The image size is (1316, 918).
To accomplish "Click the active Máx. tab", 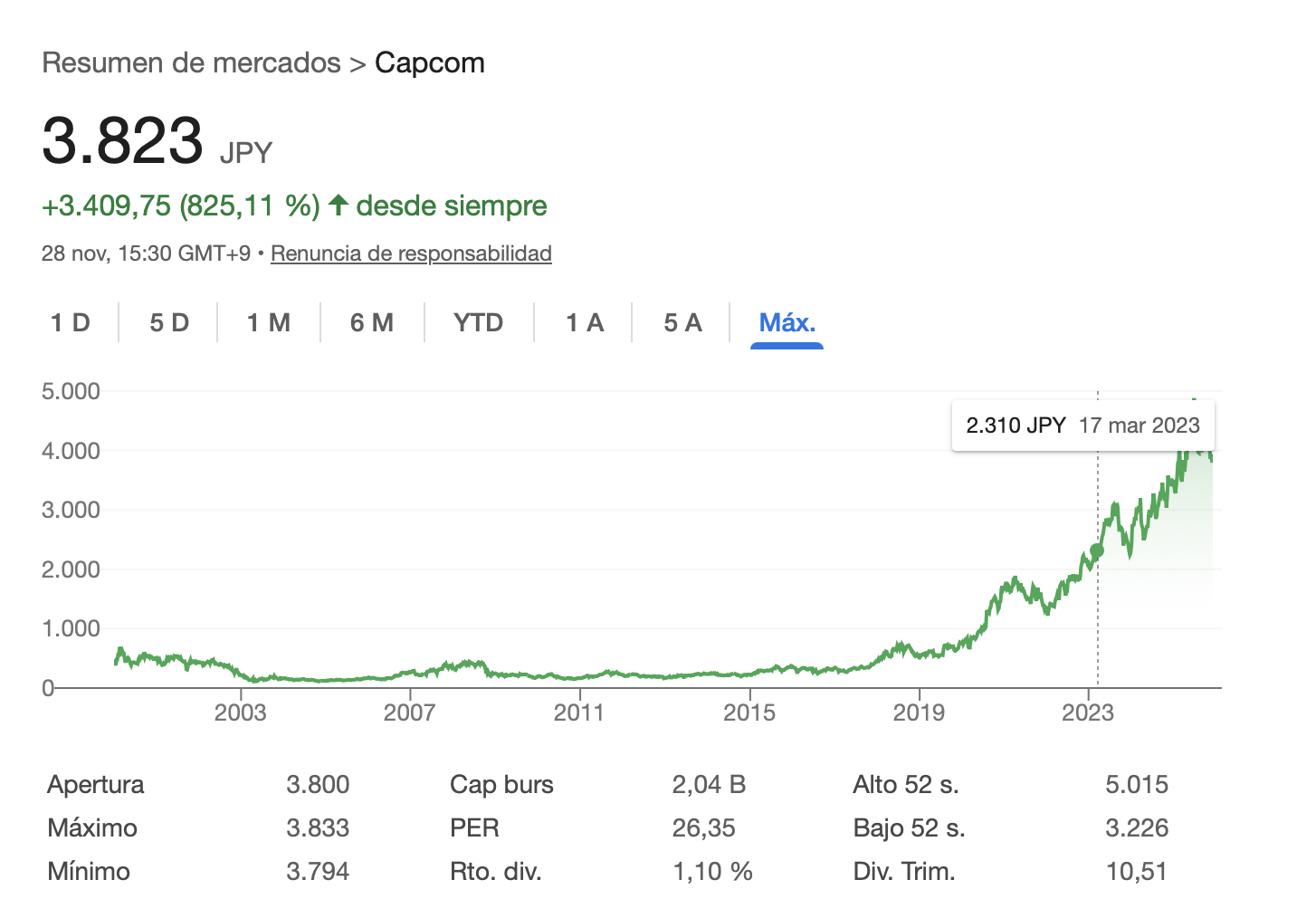I will pyautogui.click(x=787, y=323).
